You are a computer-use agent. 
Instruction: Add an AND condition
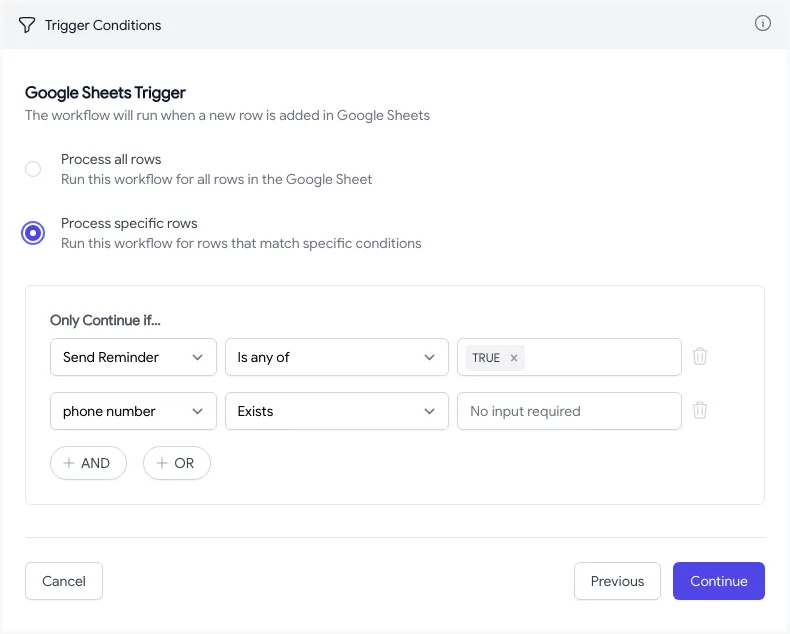coord(88,464)
